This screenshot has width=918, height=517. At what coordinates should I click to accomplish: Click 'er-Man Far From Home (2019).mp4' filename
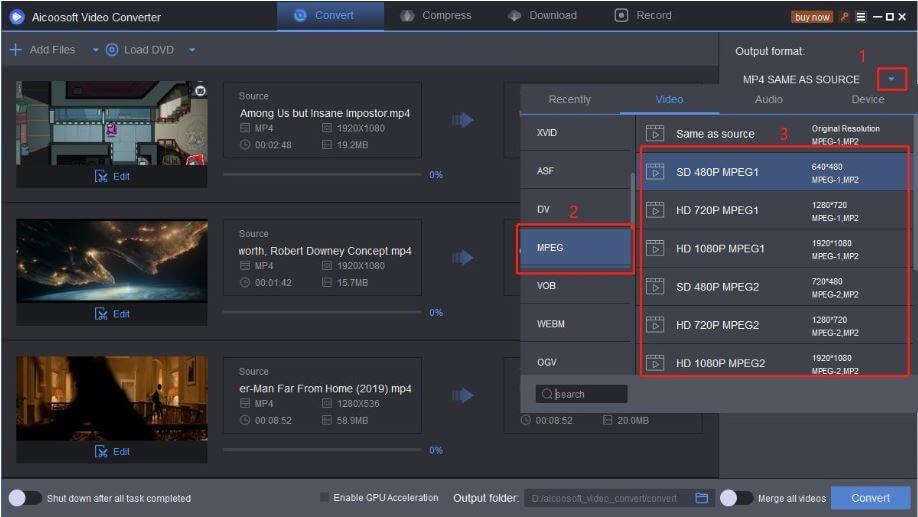click(325, 389)
